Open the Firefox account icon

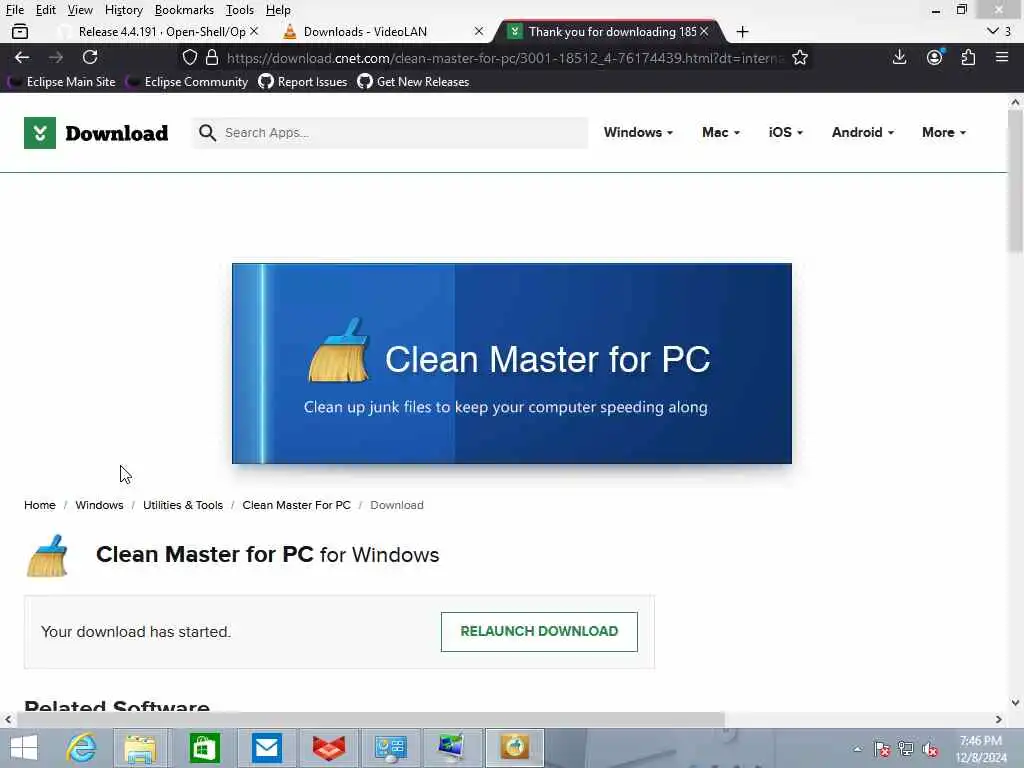(935, 57)
